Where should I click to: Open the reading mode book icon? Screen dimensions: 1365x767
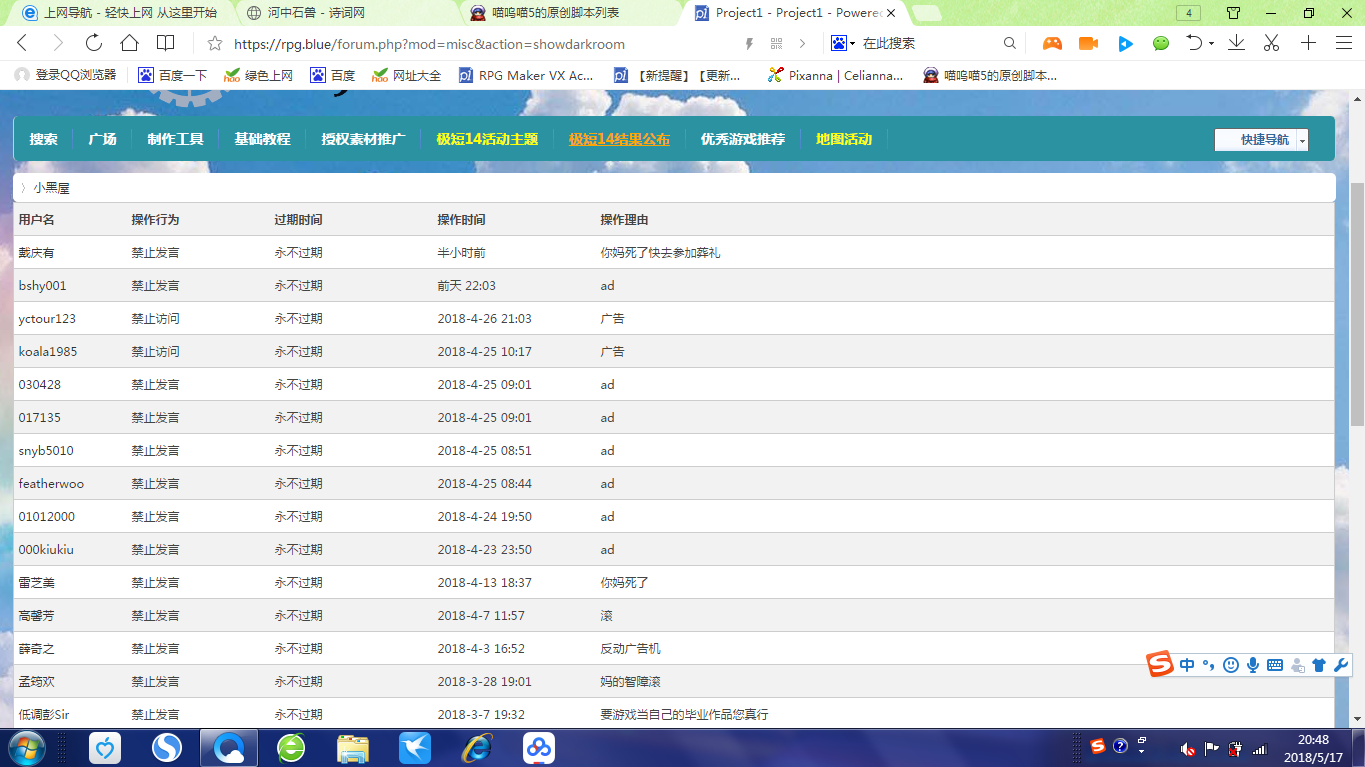pos(165,43)
